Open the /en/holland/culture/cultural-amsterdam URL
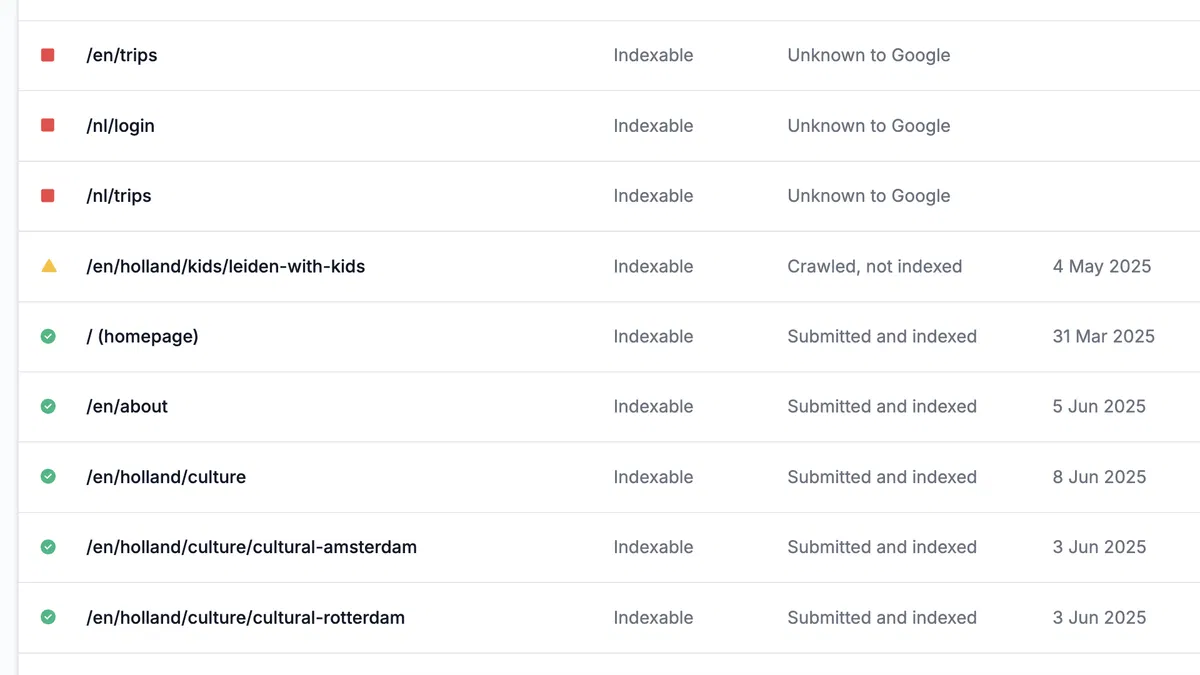1200x675 pixels. click(x=252, y=547)
